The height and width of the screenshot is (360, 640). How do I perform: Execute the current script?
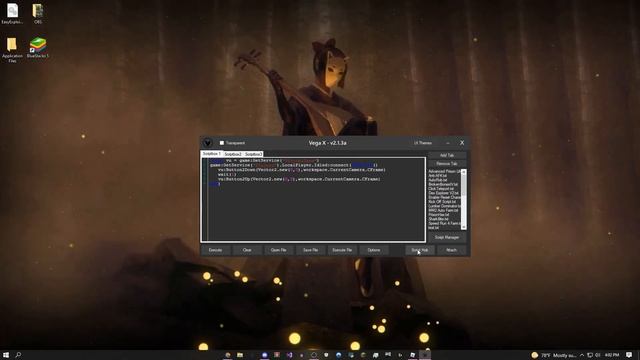(216, 250)
